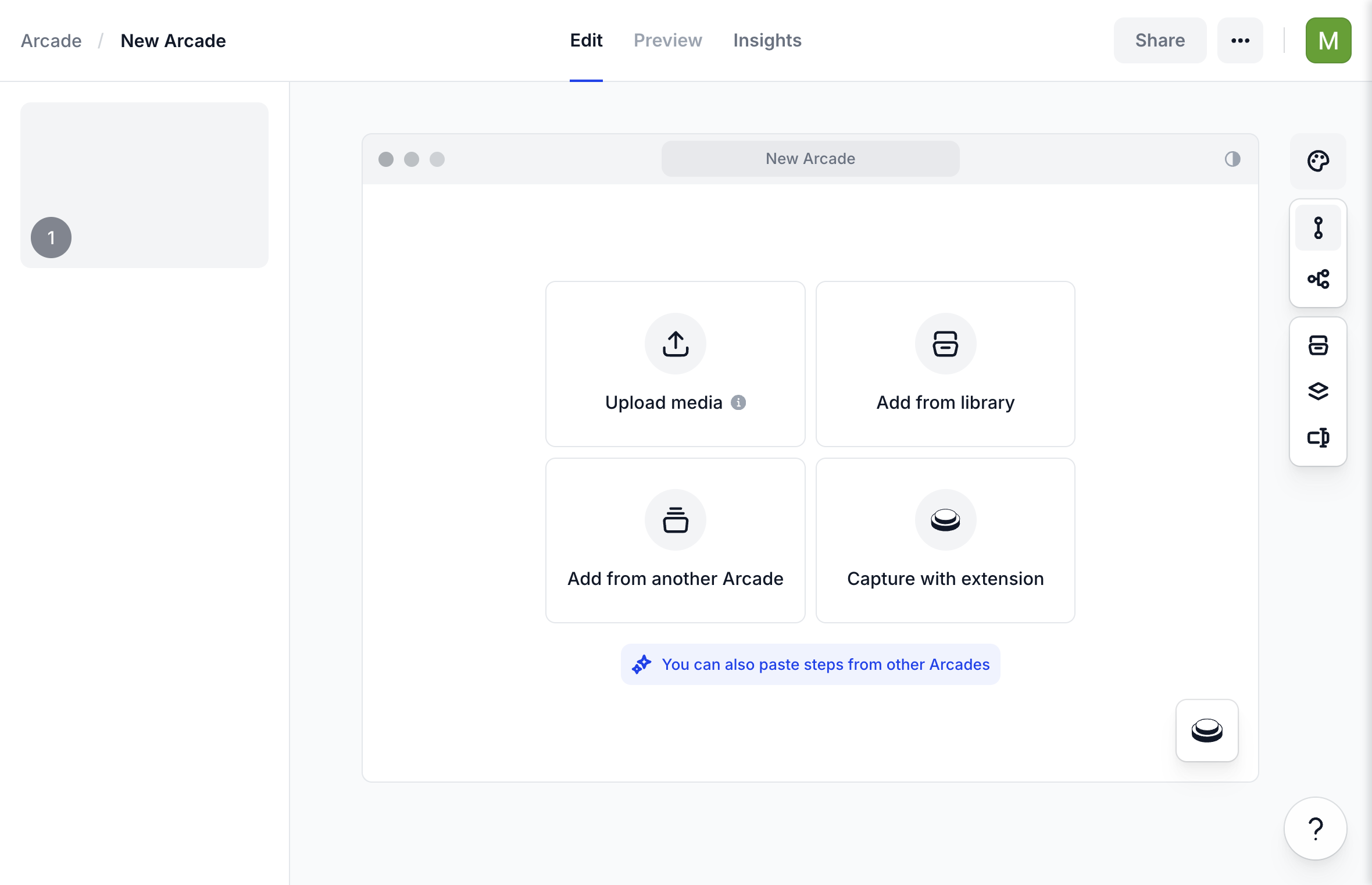
Task: Select Capture with extension option
Action: pos(945,540)
